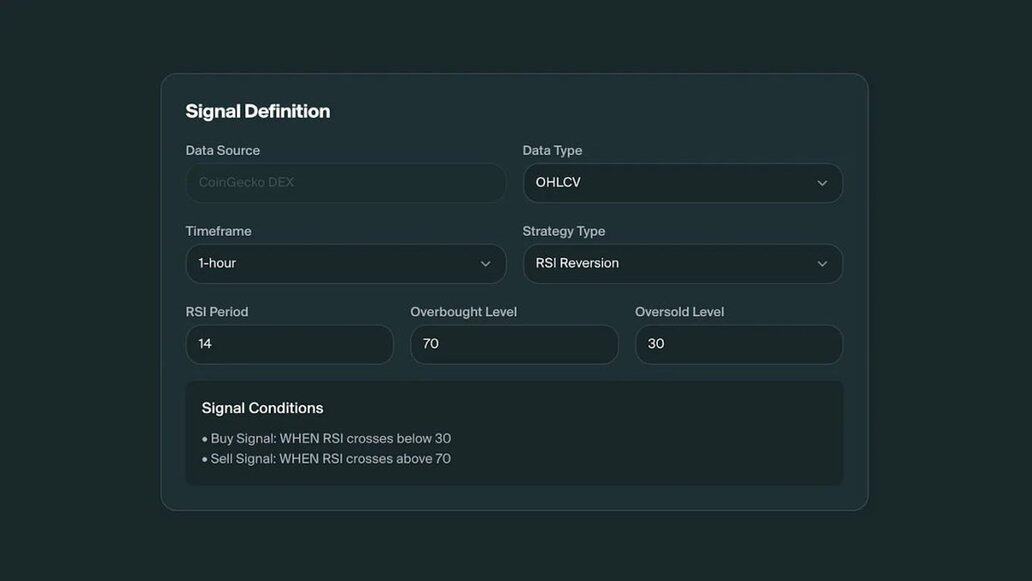1032x581 pixels.
Task: Select the Overbought Level input box
Action: [x=513, y=344]
